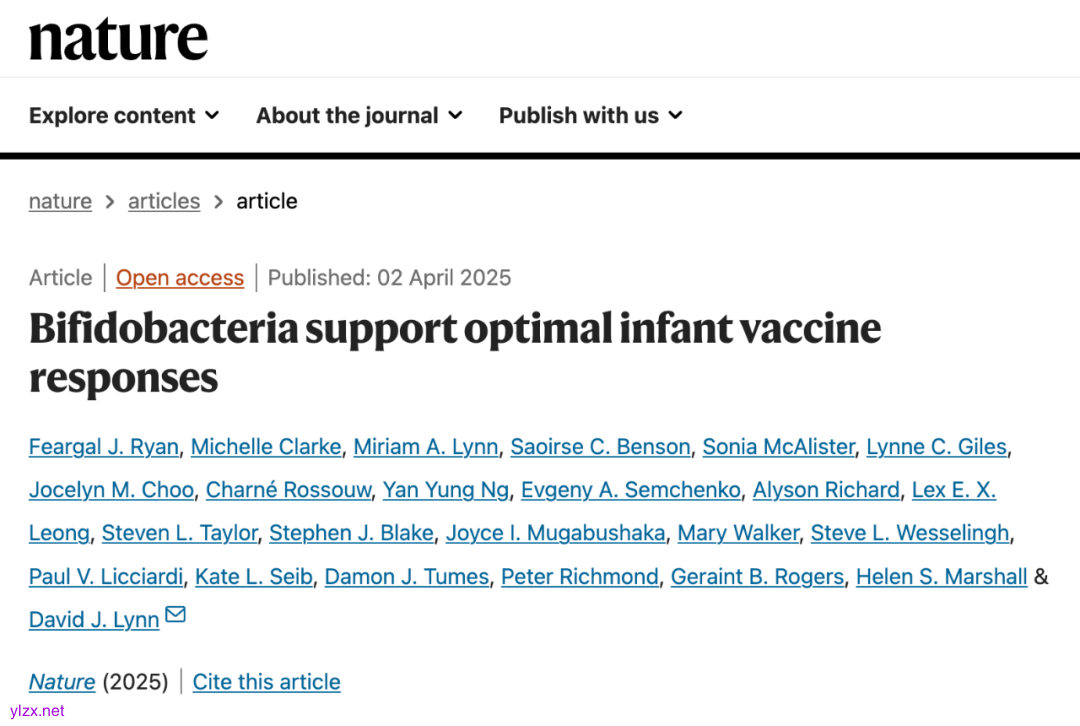
Task: Navigate to articles breadcrumb
Action: [164, 201]
